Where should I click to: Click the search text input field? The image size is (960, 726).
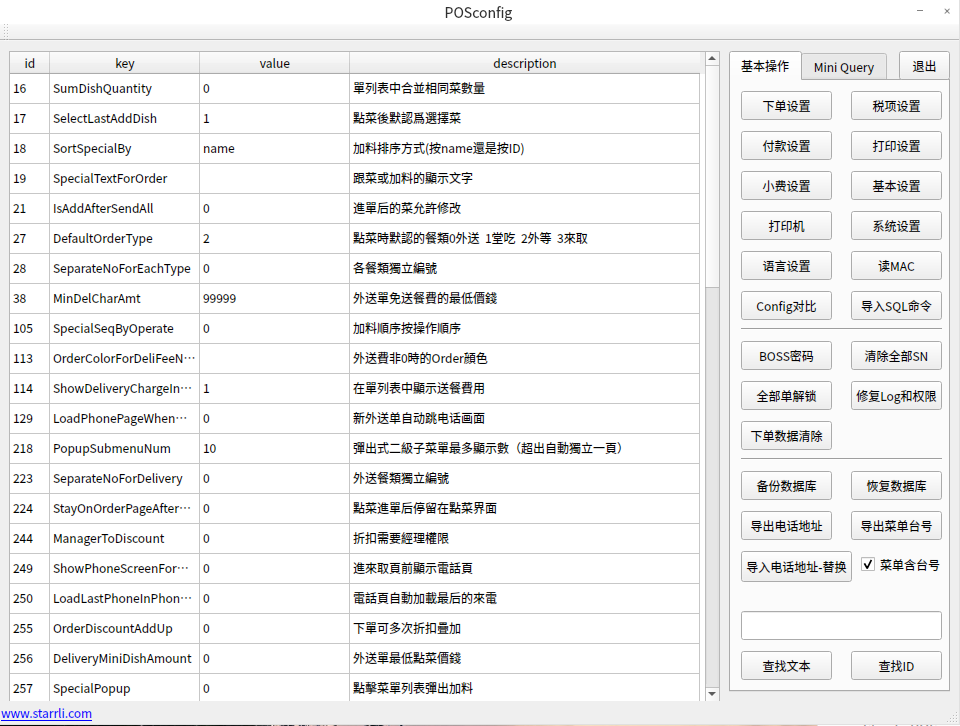[x=841, y=625]
